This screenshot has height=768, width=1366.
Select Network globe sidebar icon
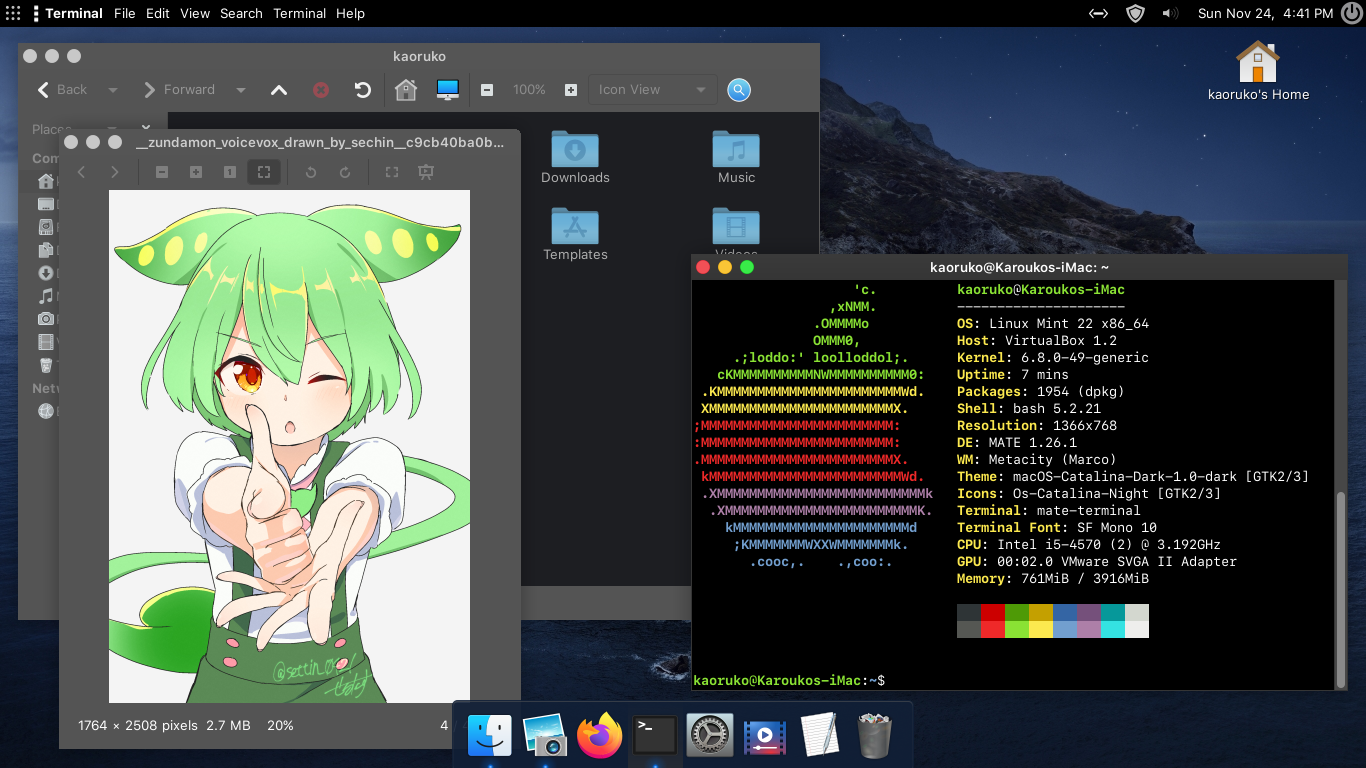click(46, 410)
